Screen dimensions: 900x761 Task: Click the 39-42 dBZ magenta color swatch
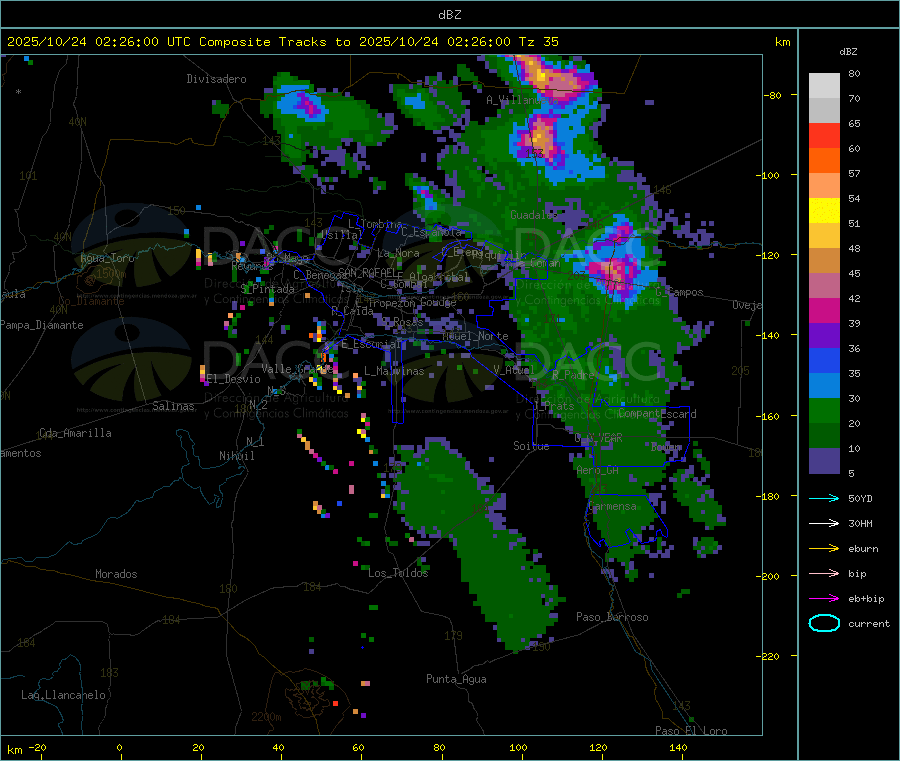pyautogui.click(x=824, y=310)
